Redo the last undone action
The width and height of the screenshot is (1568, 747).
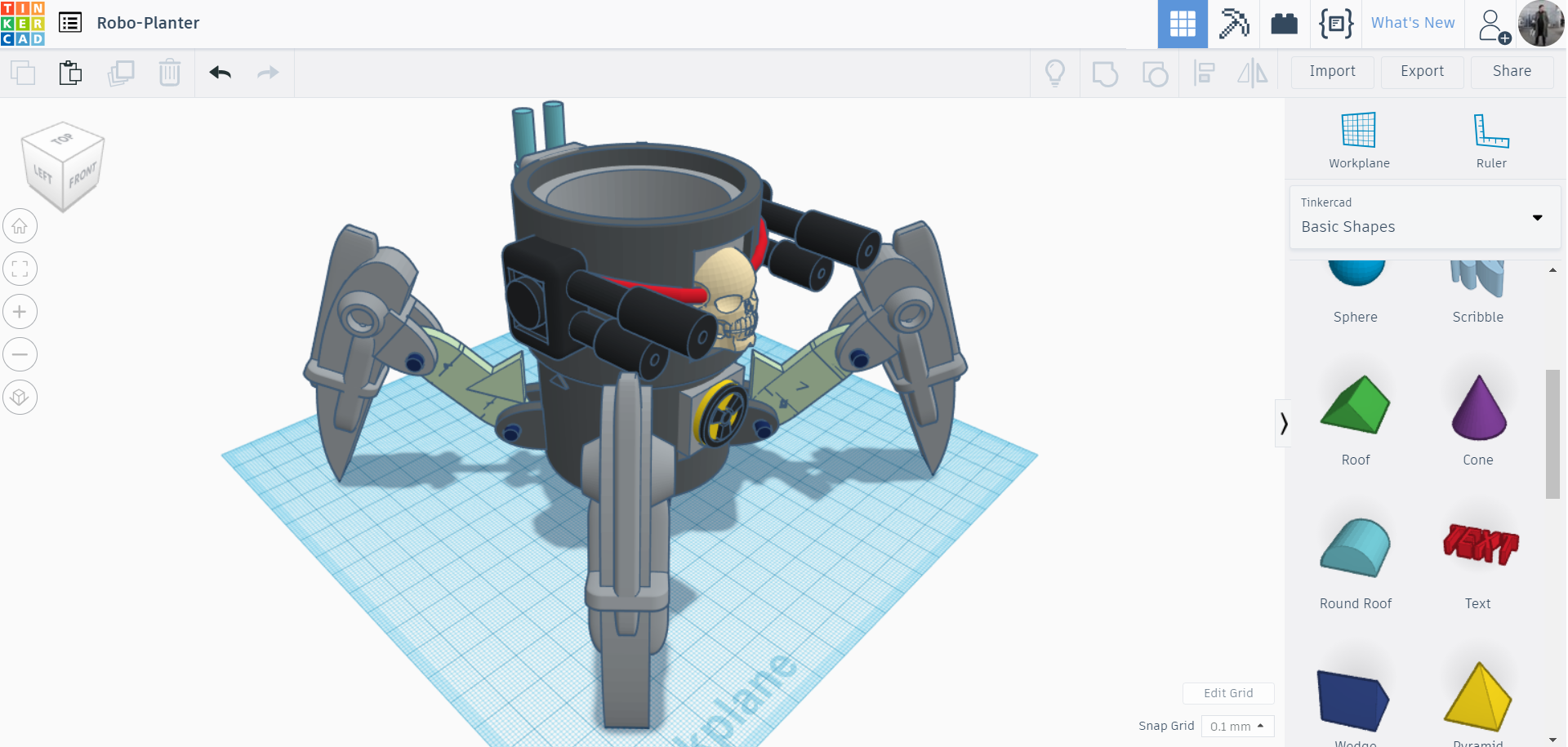[268, 73]
